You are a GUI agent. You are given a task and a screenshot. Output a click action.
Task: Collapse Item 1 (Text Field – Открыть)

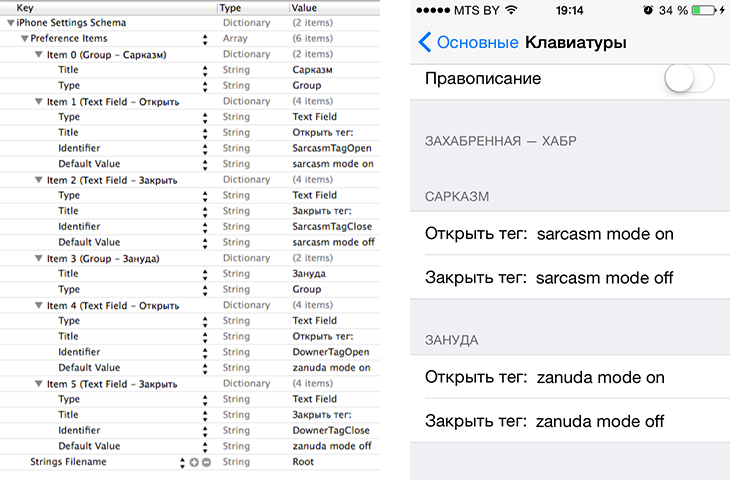click(39, 101)
